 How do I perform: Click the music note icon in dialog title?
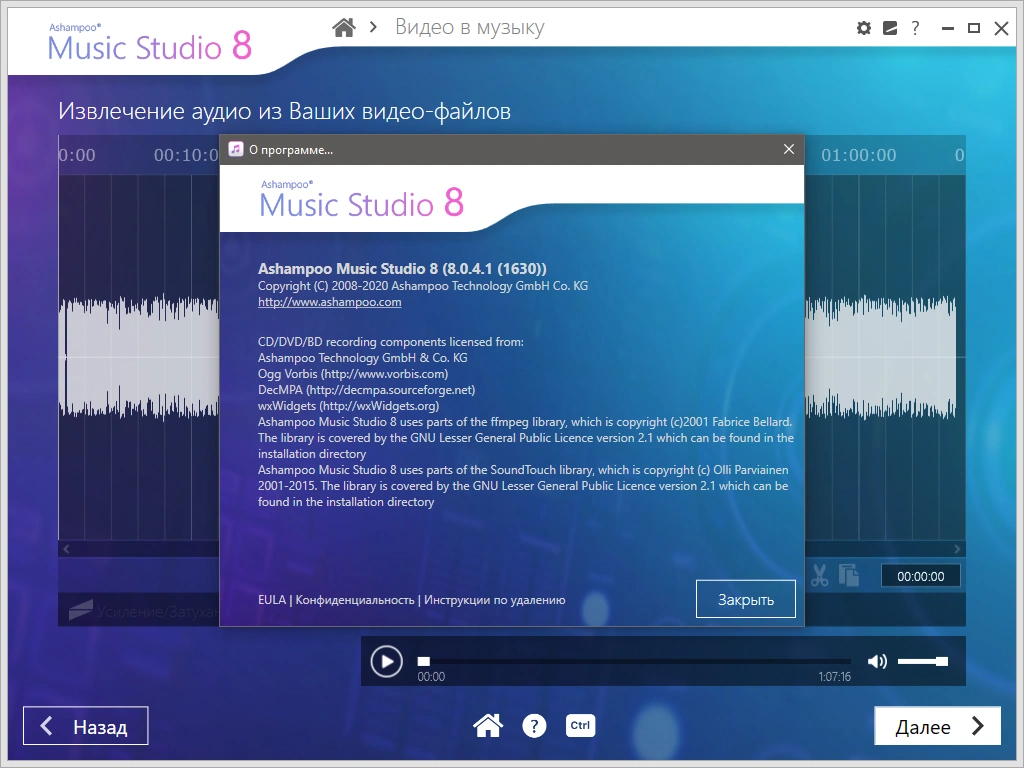tap(236, 150)
